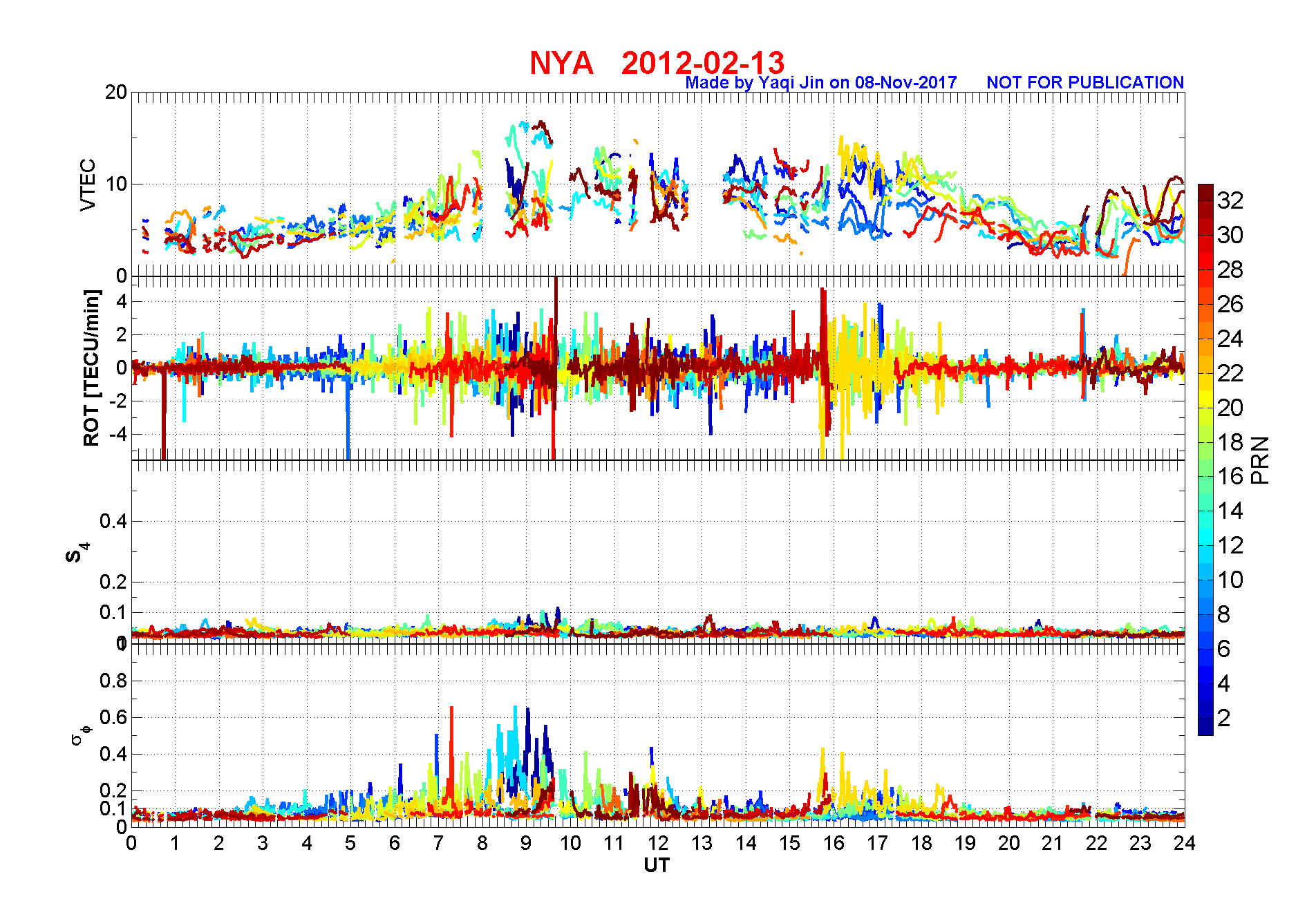Click the x-axis tick label 3
The image size is (1316, 919).
(263, 843)
